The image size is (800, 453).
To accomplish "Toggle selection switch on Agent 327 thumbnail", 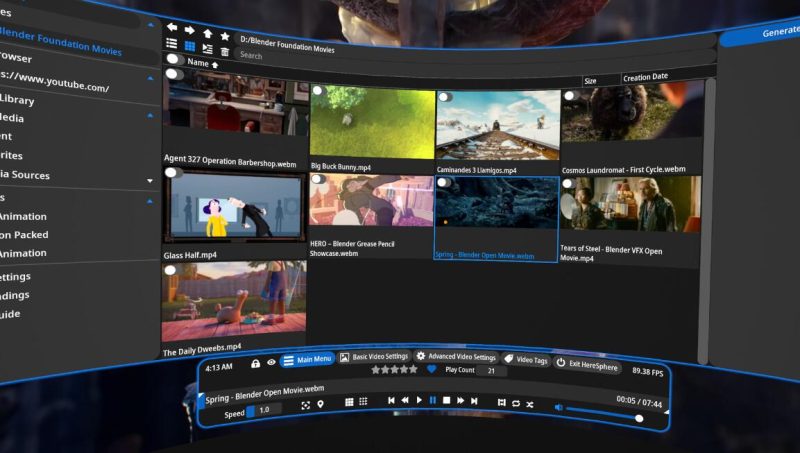I will coord(174,74).
